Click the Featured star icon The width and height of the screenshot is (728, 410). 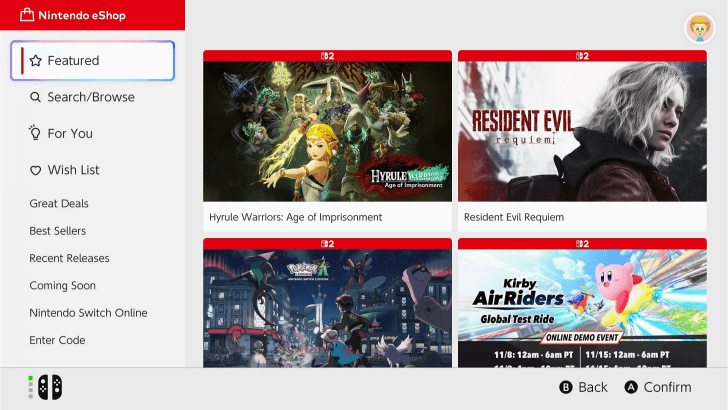coord(35,60)
